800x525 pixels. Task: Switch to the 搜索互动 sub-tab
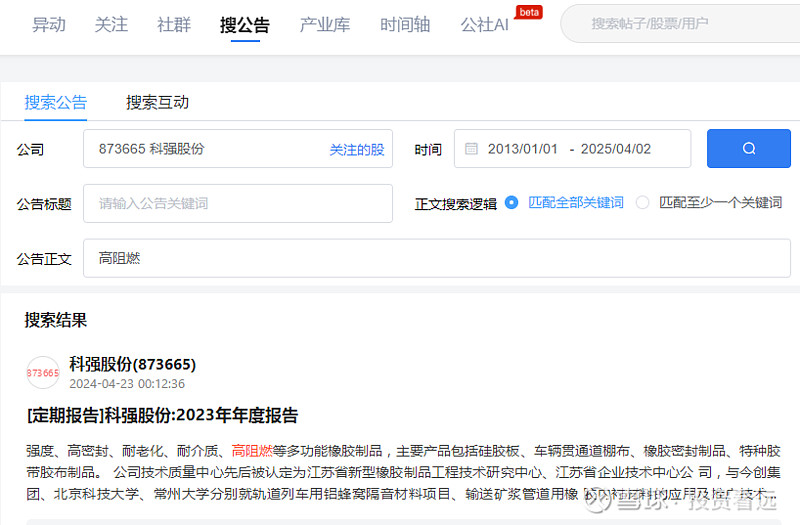click(157, 103)
